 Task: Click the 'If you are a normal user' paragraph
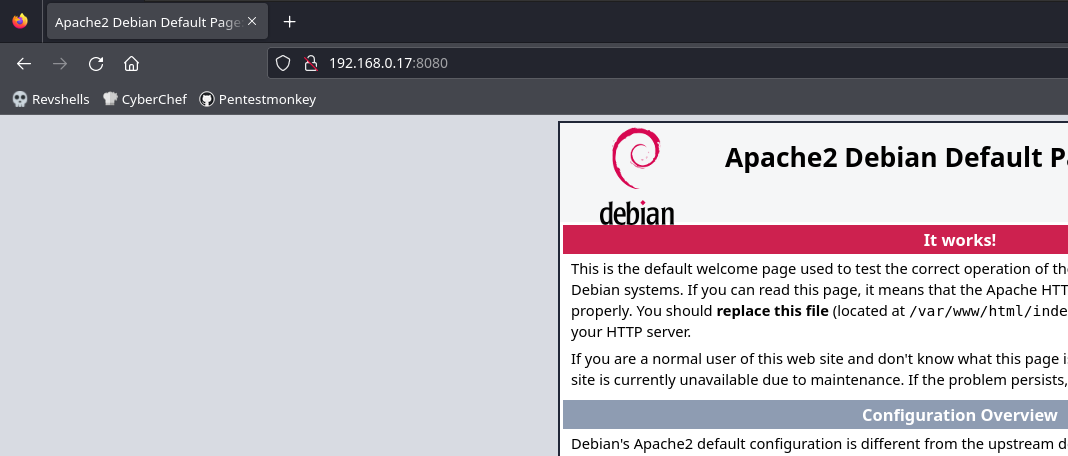[819, 369]
